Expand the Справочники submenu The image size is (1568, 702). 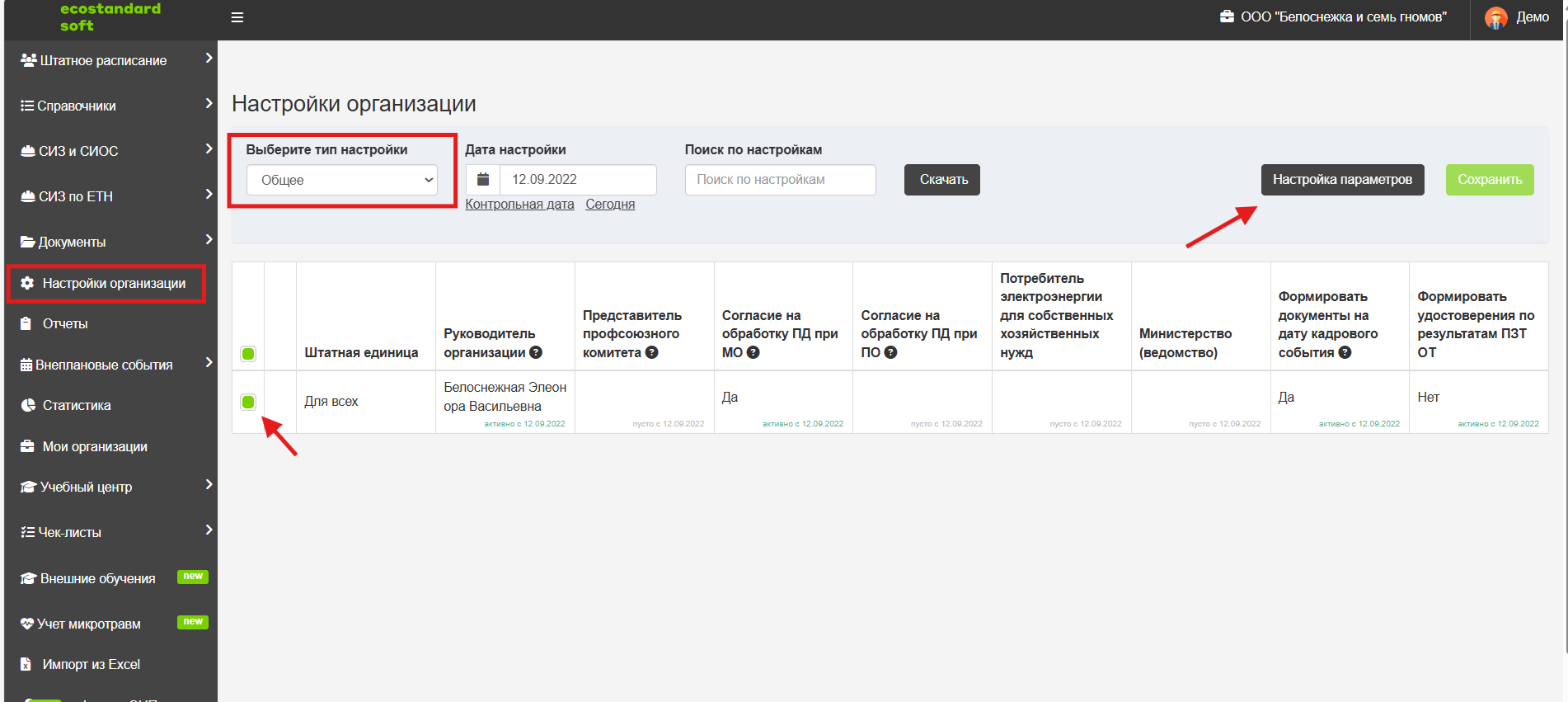tap(110, 106)
